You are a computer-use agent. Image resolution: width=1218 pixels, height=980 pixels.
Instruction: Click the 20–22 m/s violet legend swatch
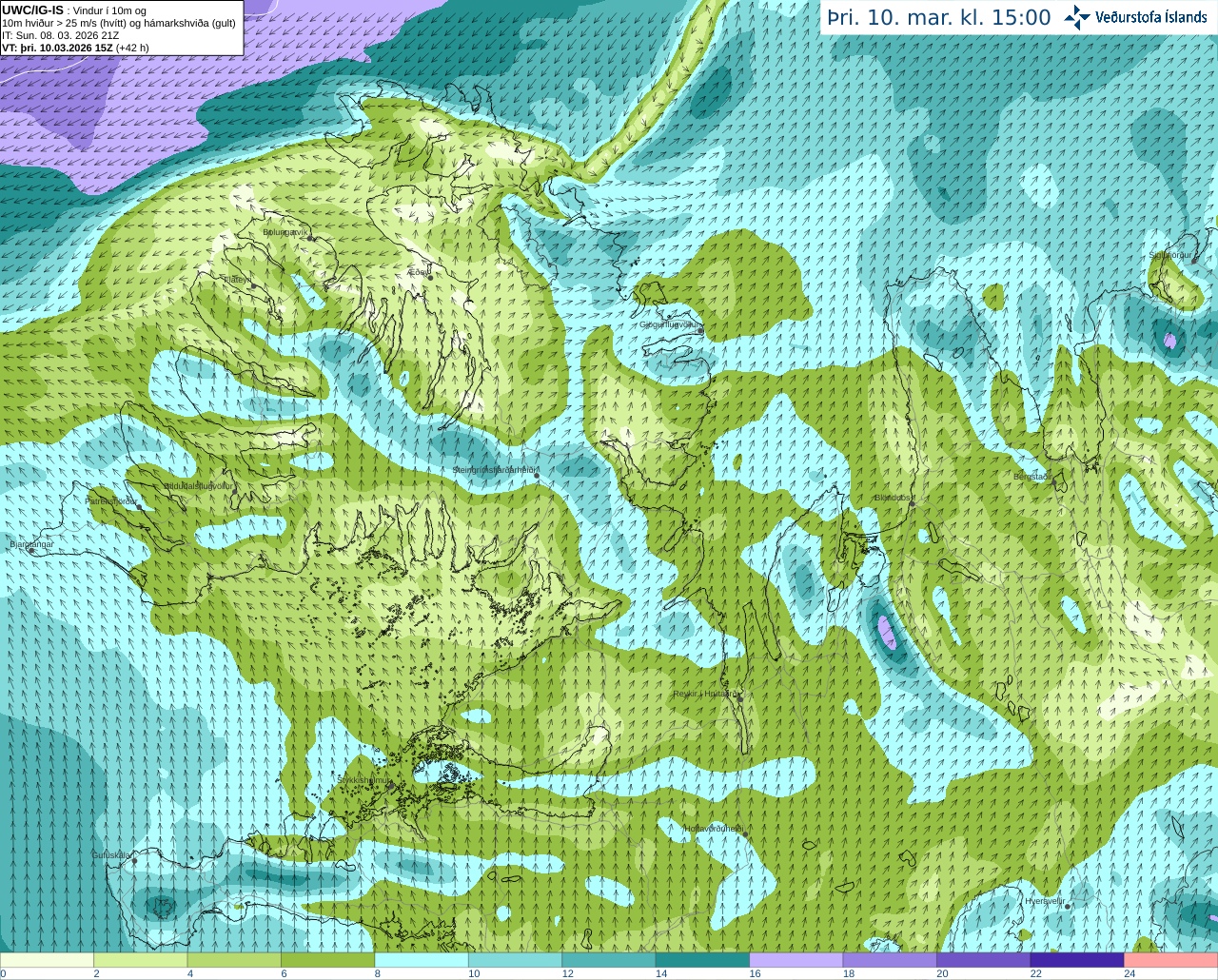984,960
